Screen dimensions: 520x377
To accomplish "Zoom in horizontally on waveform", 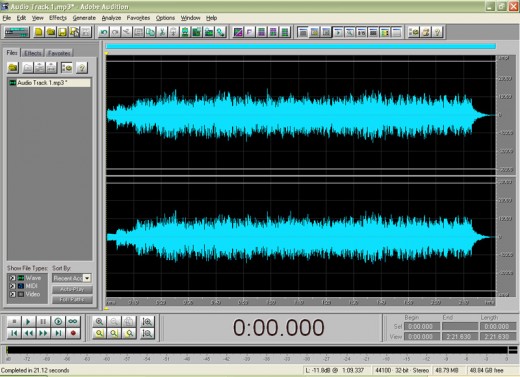I will click(99, 322).
